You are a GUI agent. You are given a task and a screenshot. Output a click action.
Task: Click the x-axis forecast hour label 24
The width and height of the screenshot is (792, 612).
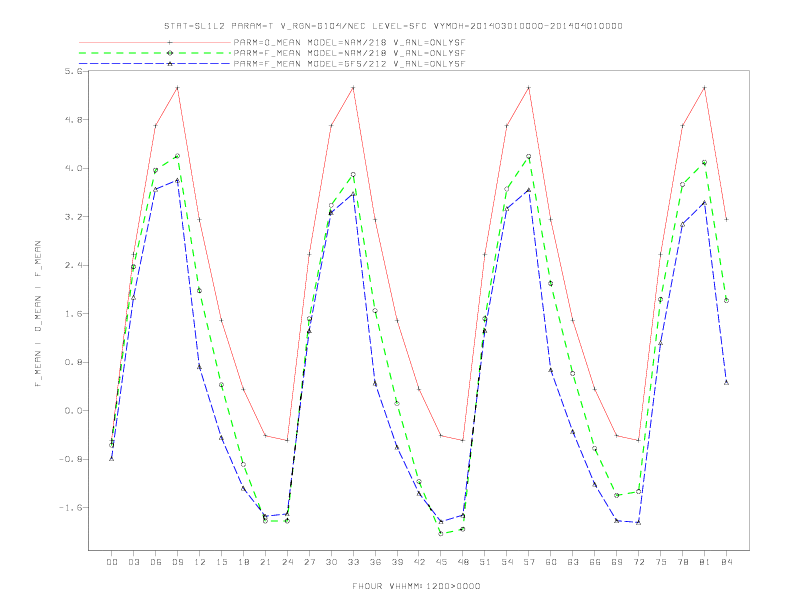click(x=287, y=562)
